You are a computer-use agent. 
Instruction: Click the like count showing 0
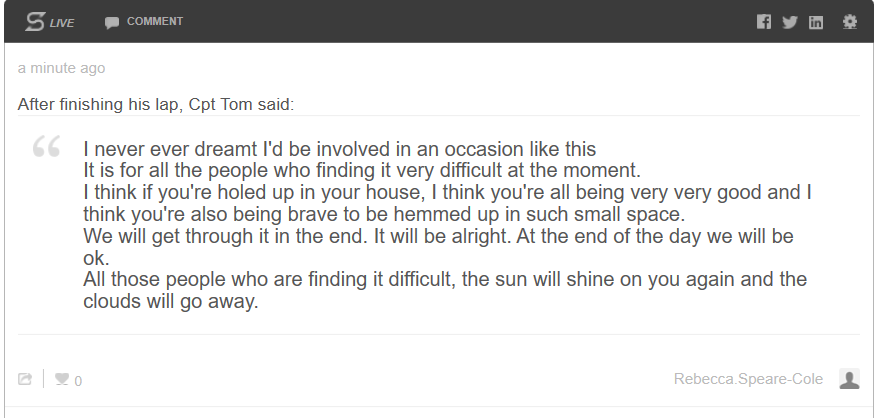pos(78,381)
